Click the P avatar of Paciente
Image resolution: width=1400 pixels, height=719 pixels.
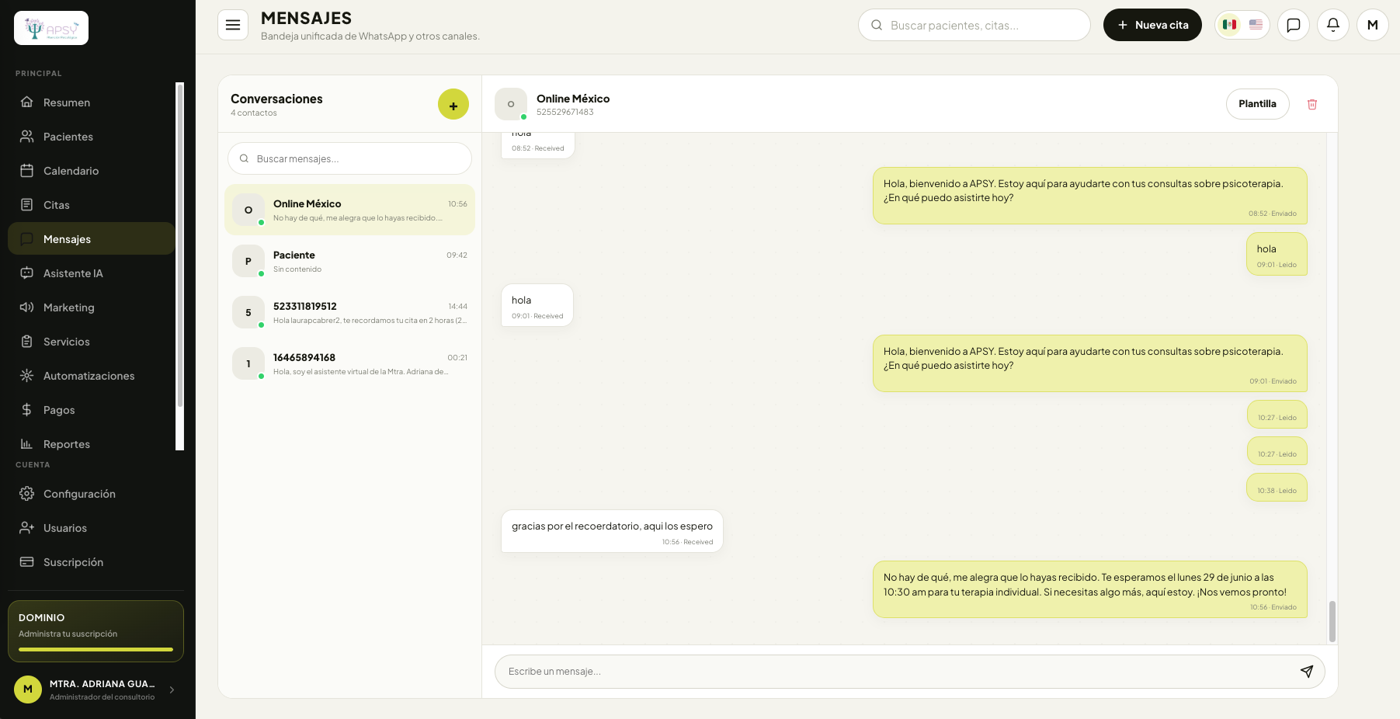coord(248,261)
